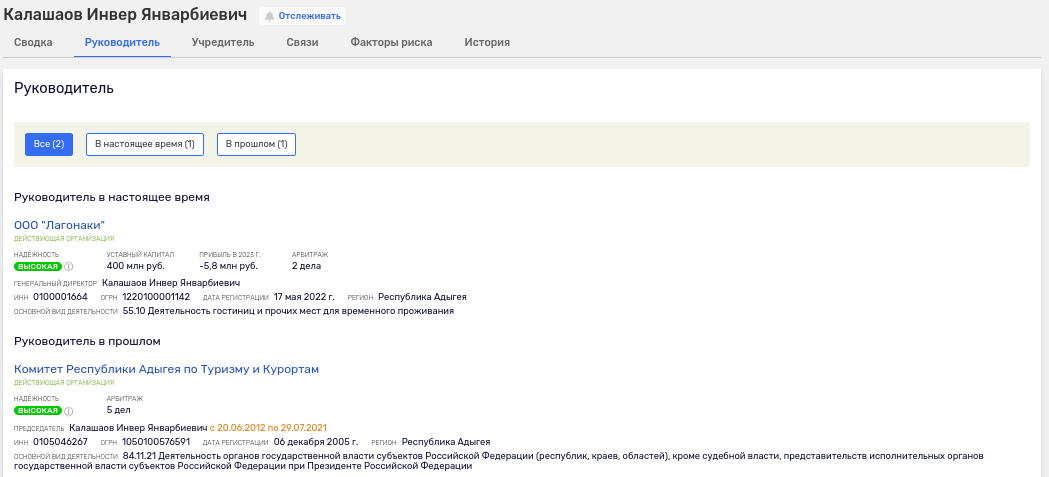The height and width of the screenshot is (477, 1049).
Task: Select the Все (2) filter
Action: point(49,145)
